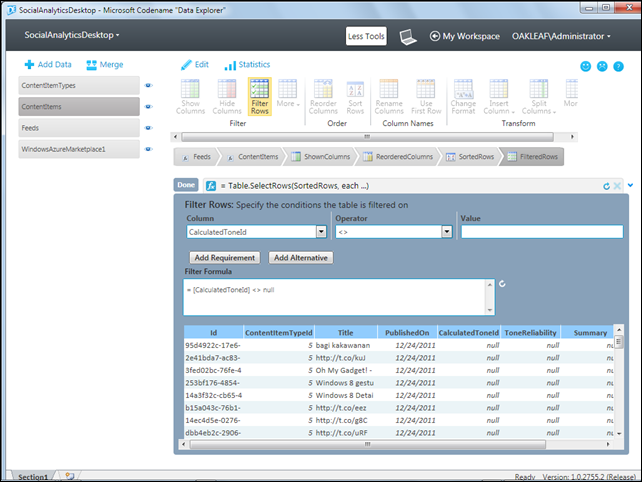Click ribbon scroll right arrow
Viewport: 642px width, 482px height.
572,137
